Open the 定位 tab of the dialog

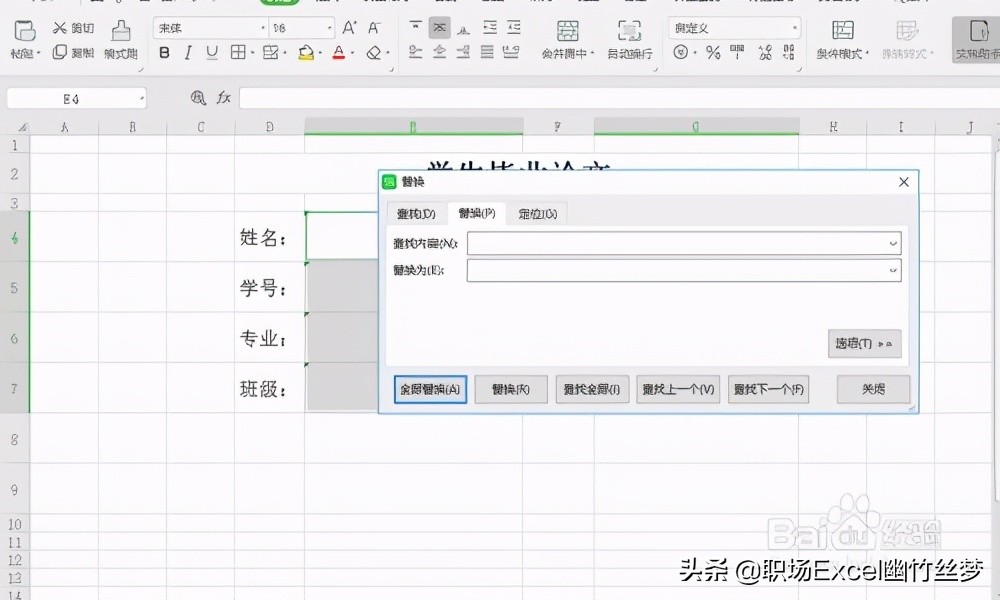[x=537, y=213]
